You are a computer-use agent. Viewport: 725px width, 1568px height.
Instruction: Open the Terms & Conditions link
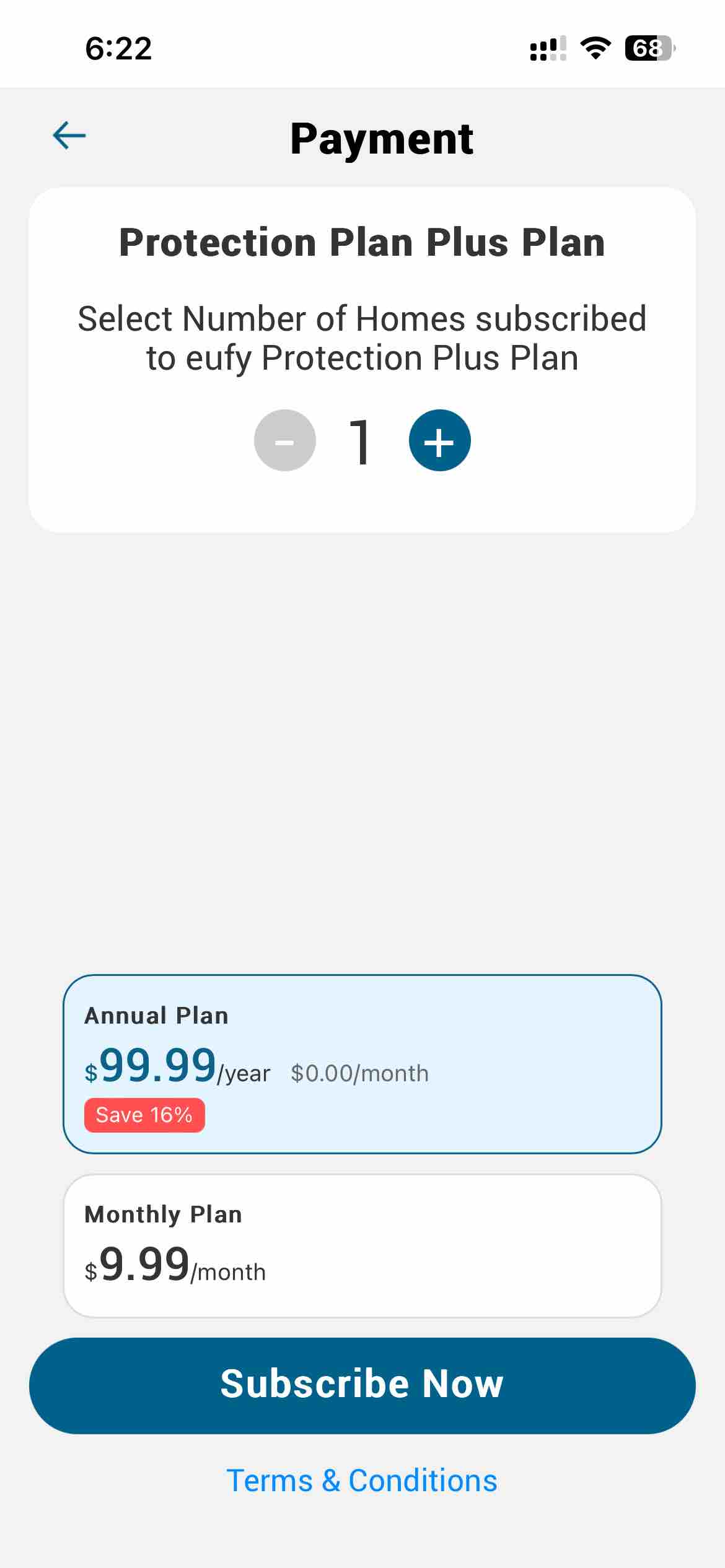pyautogui.click(x=362, y=1481)
